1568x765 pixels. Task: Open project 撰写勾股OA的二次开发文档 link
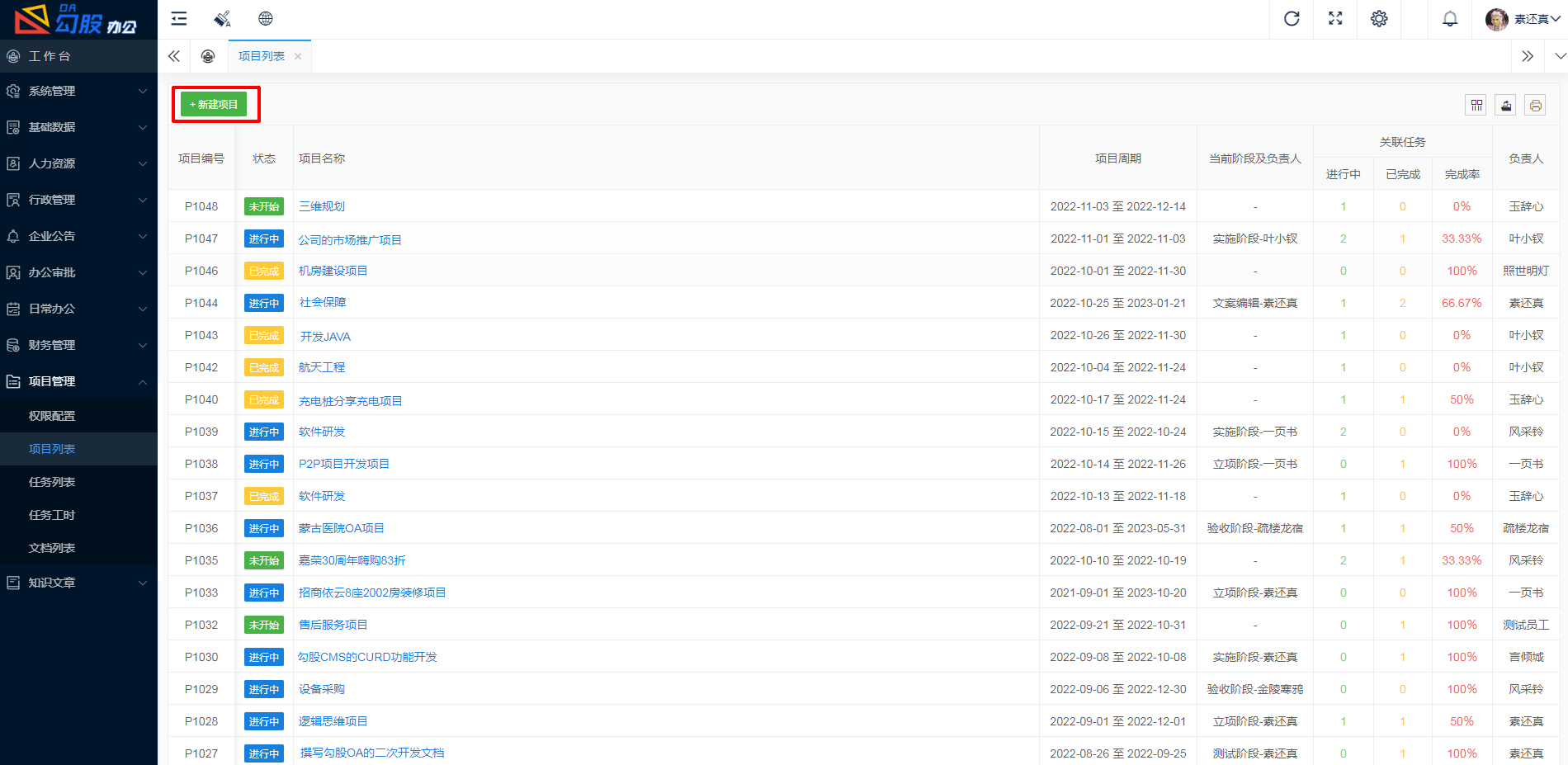pyautogui.click(x=372, y=753)
